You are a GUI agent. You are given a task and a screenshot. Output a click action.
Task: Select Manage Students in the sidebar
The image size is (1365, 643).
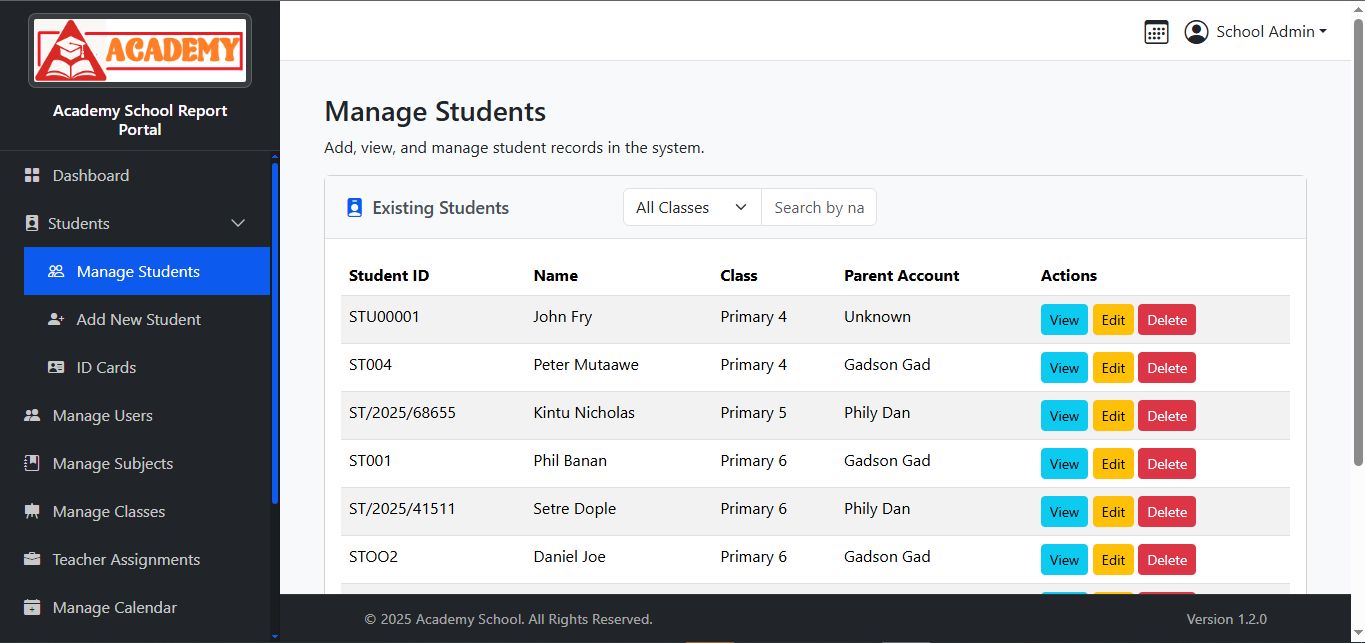click(138, 272)
